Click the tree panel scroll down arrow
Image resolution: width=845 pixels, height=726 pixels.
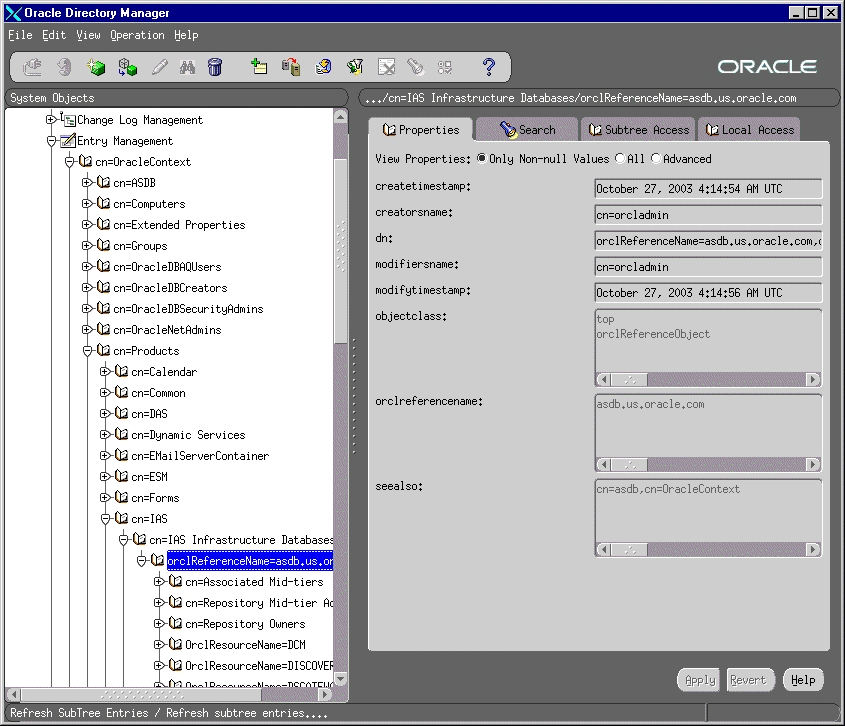[x=341, y=679]
